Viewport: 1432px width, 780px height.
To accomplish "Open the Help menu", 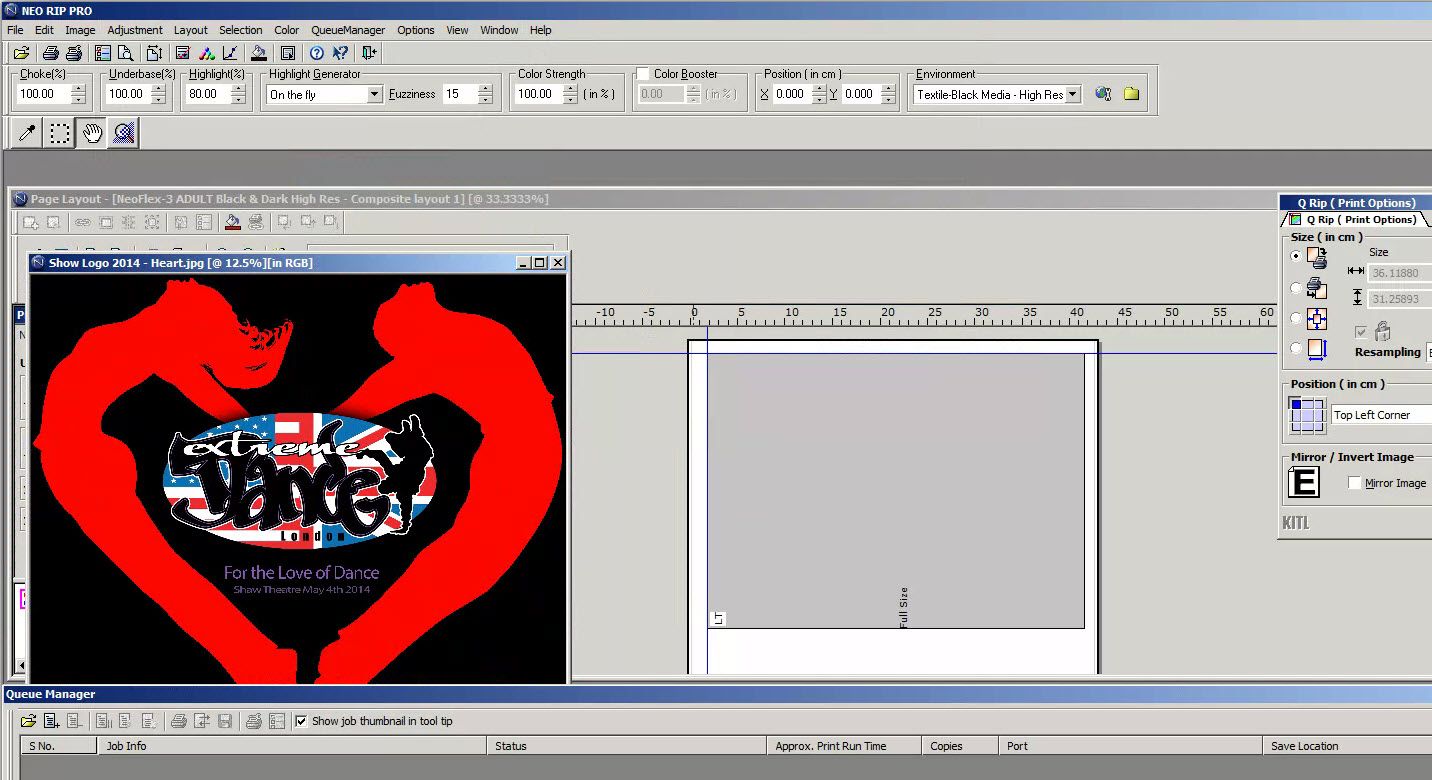I will pos(540,30).
